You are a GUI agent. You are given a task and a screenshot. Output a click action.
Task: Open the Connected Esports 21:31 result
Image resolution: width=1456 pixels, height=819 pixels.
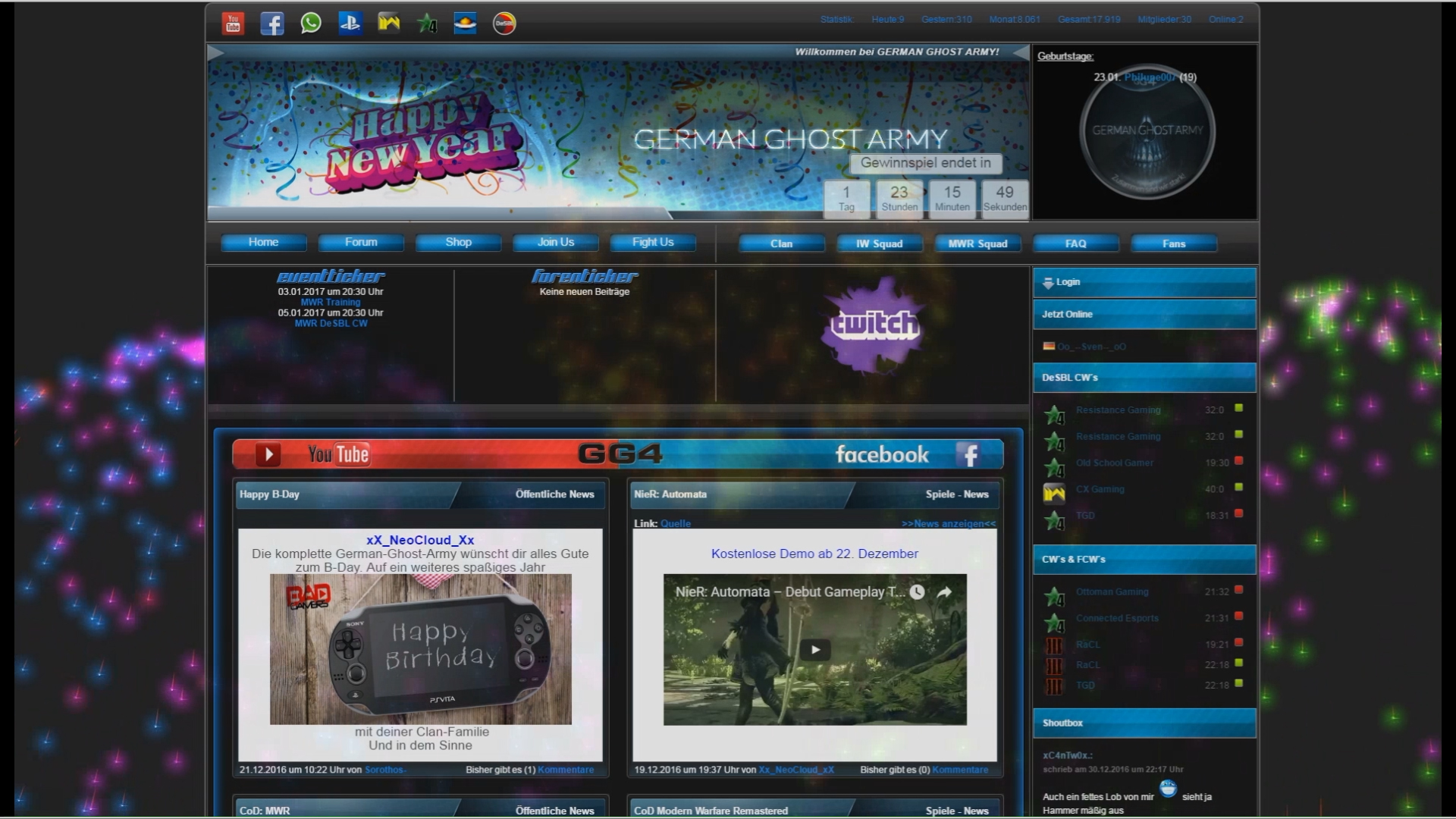pyautogui.click(x=1117, y=618)
